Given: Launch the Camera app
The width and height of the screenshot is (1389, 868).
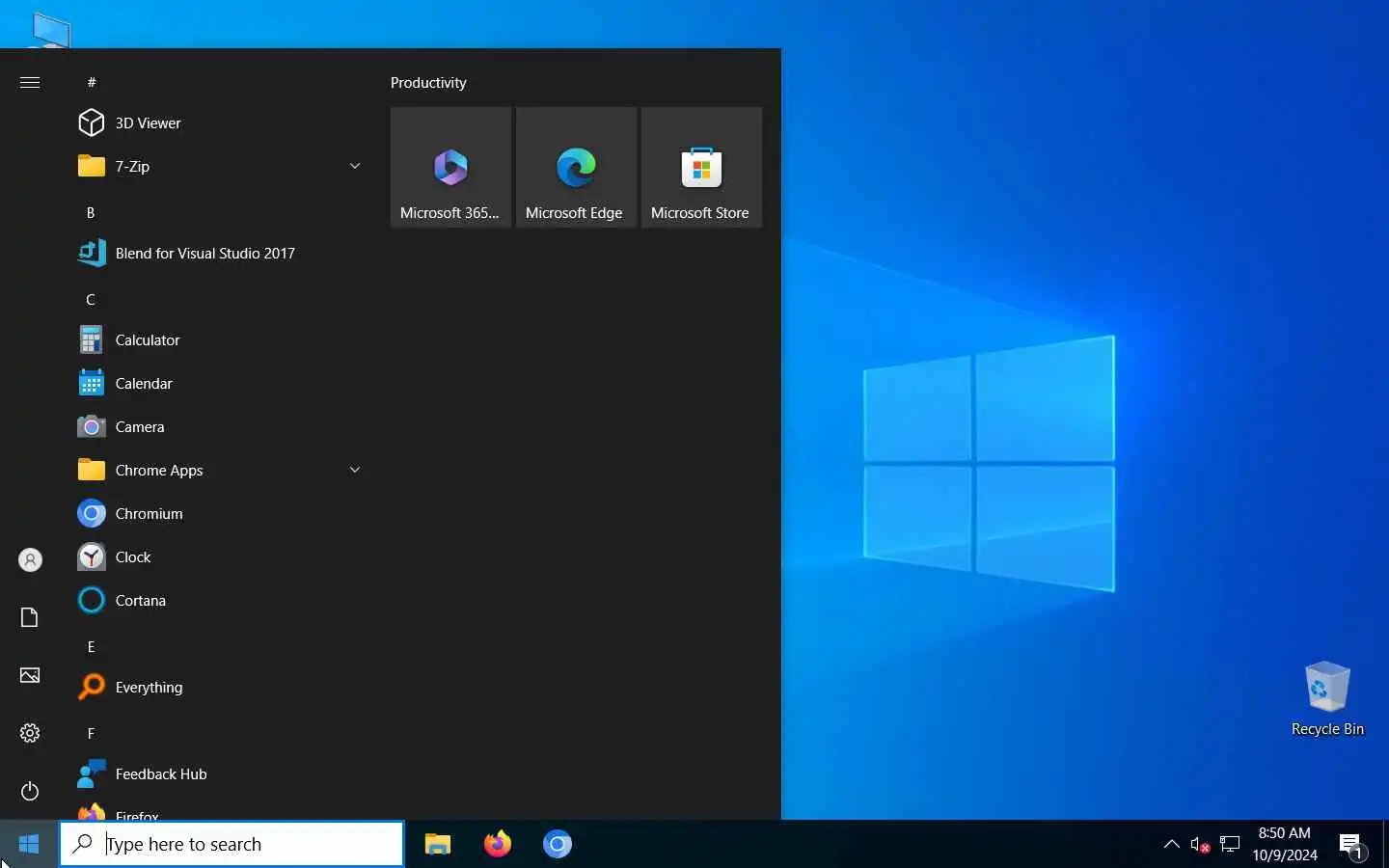Looking at the screenshot, I should click(x=220, y=426).
